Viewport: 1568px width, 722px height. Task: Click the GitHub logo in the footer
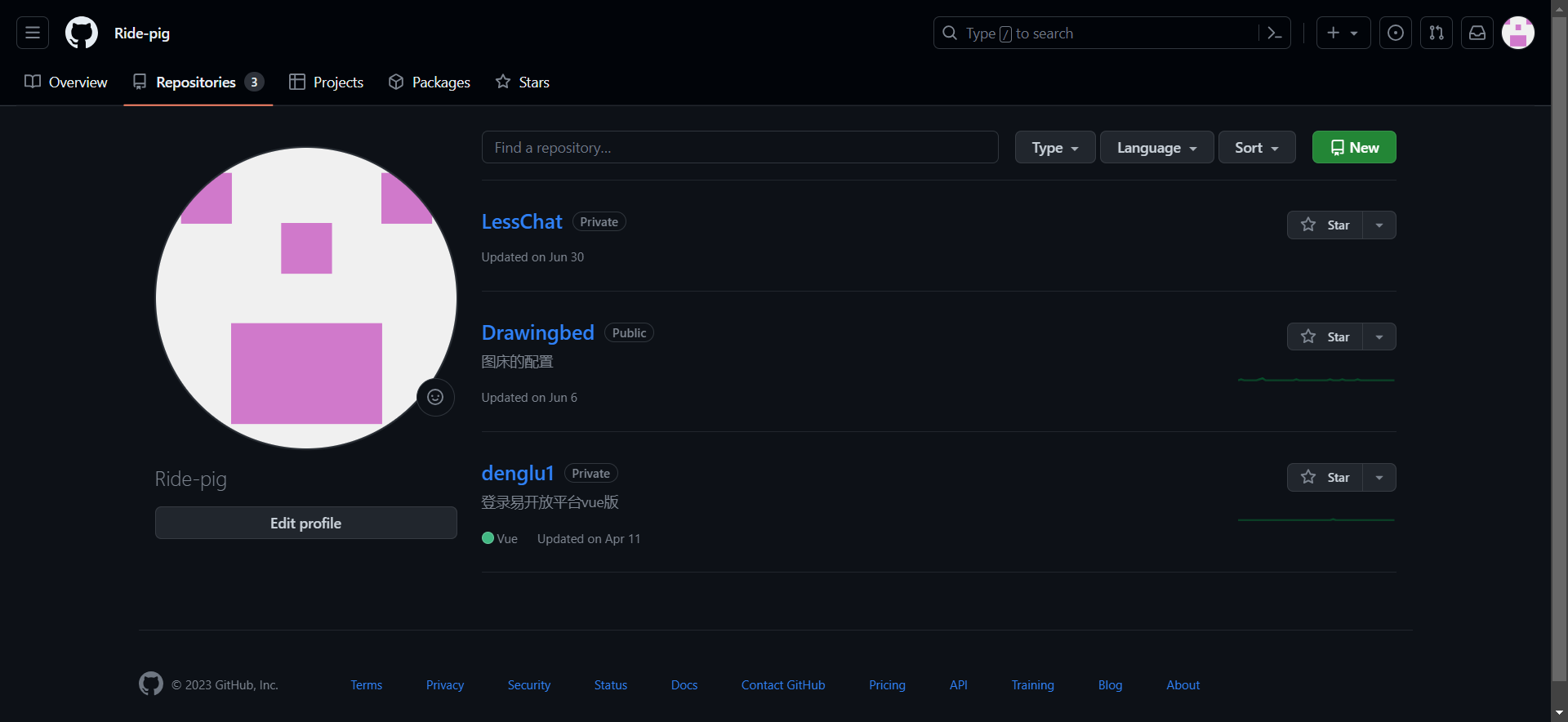point(151,684)
